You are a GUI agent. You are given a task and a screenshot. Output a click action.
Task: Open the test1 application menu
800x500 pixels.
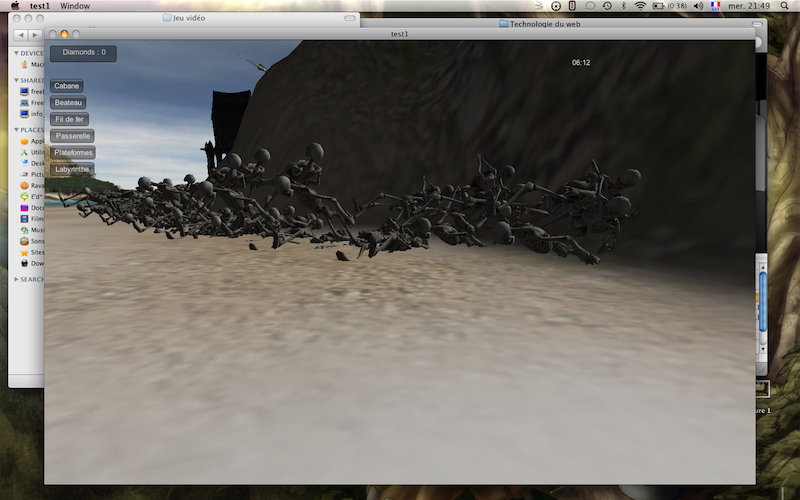tap(40, 6)
